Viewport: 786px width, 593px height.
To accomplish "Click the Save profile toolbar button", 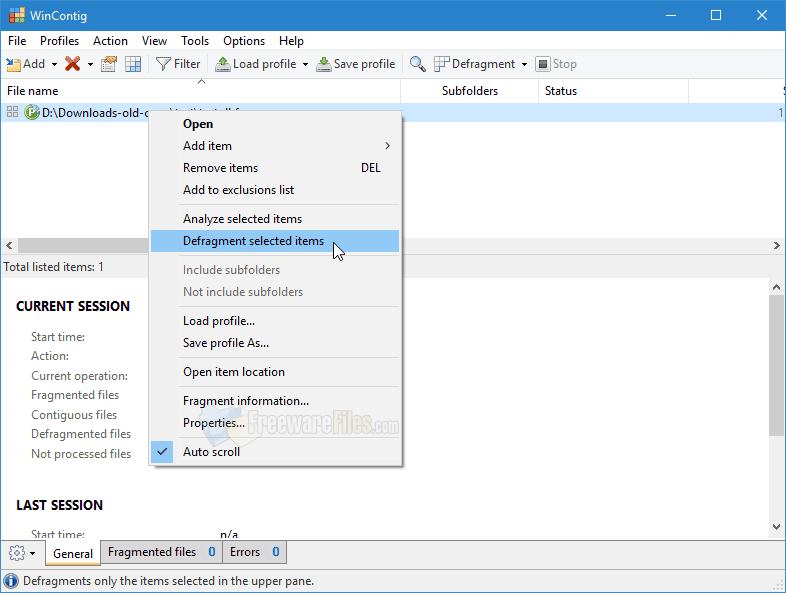I will click(355, 64).
